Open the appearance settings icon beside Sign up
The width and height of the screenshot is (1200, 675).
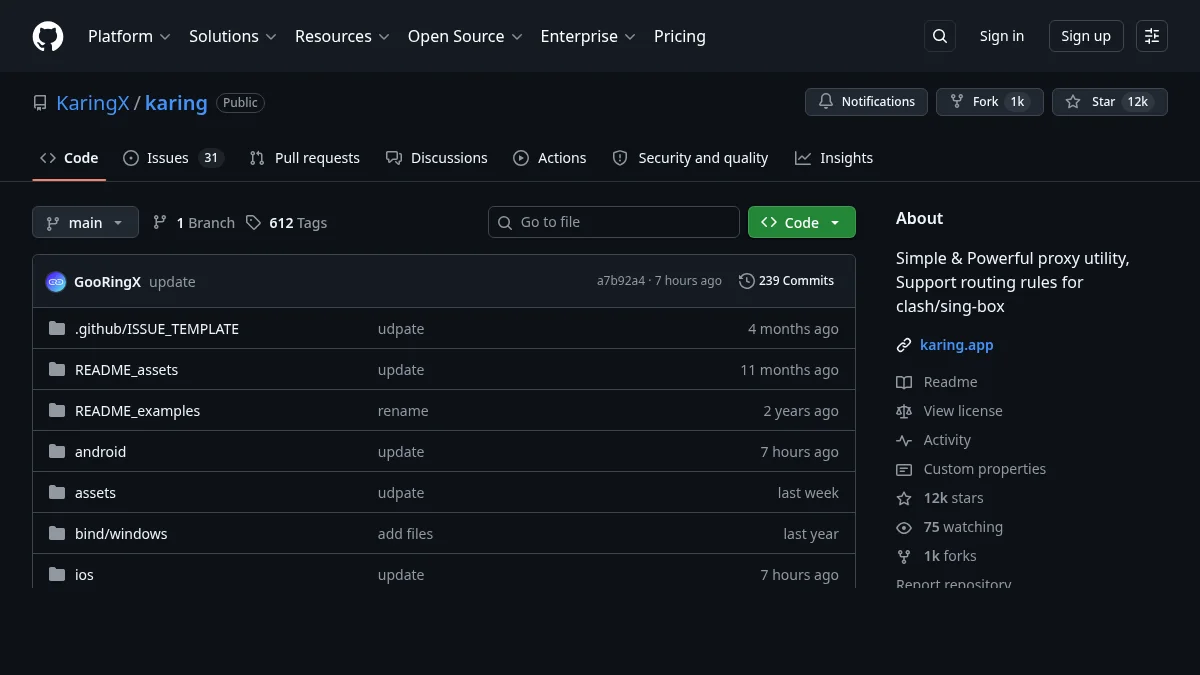[x=1152, y=36]
